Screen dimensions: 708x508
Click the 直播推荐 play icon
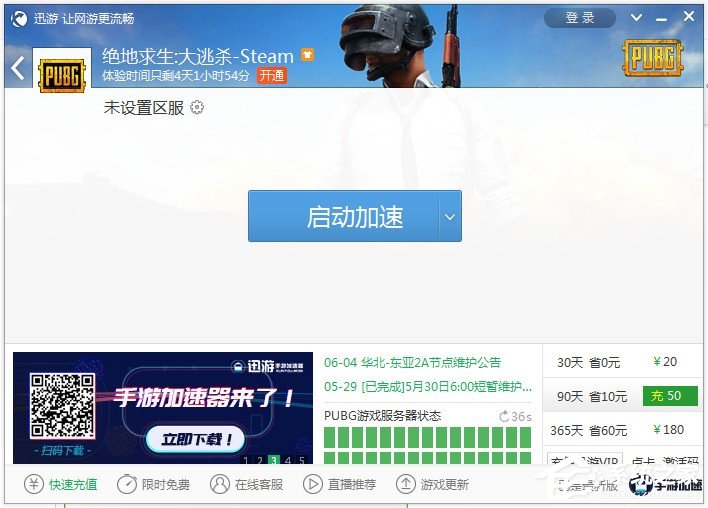tap(312, 485)
